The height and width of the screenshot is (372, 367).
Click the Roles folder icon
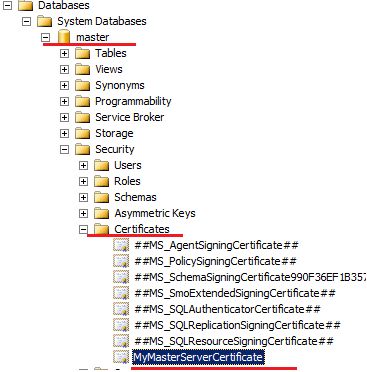pos(101,181)
